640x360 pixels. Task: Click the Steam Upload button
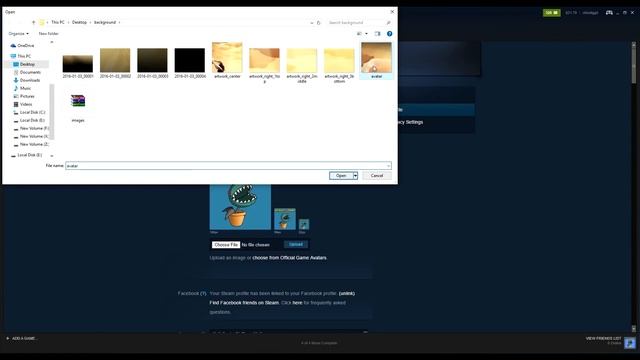click(x=296, y=244)
